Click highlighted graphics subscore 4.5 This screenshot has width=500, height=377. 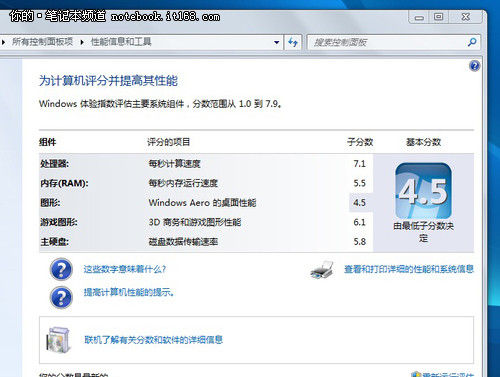359,202
